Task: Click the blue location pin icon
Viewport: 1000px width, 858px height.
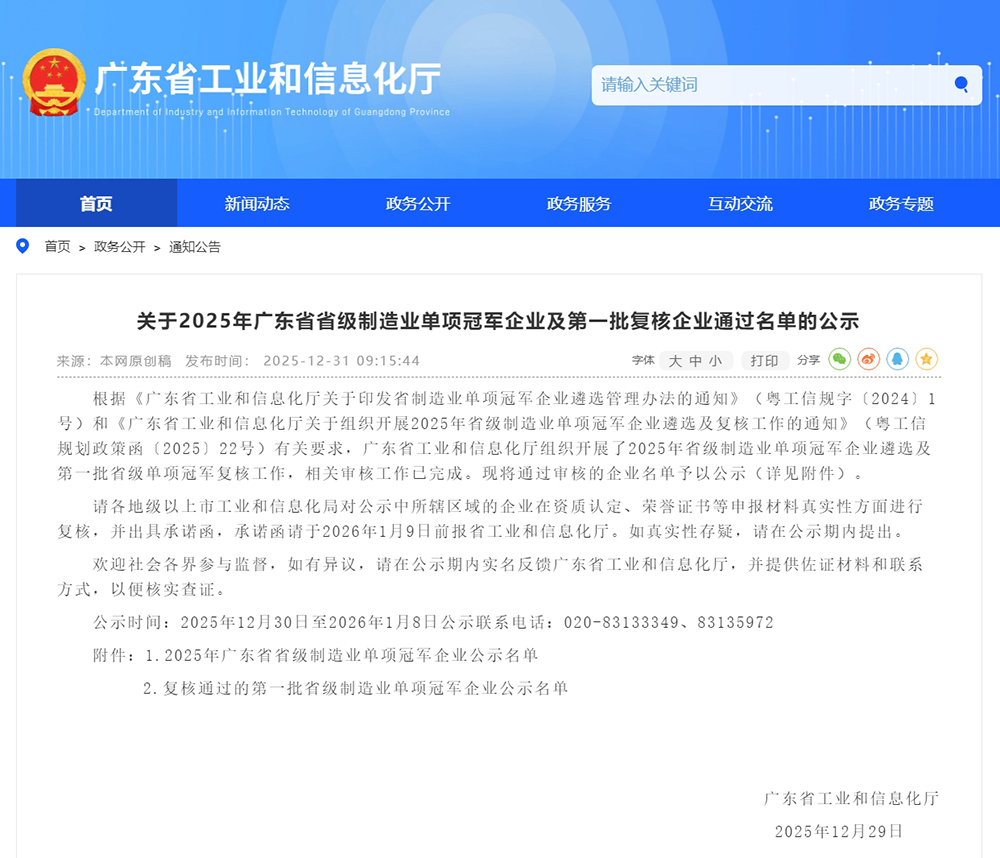Action: pyautogui.click(x=23, y=246)
